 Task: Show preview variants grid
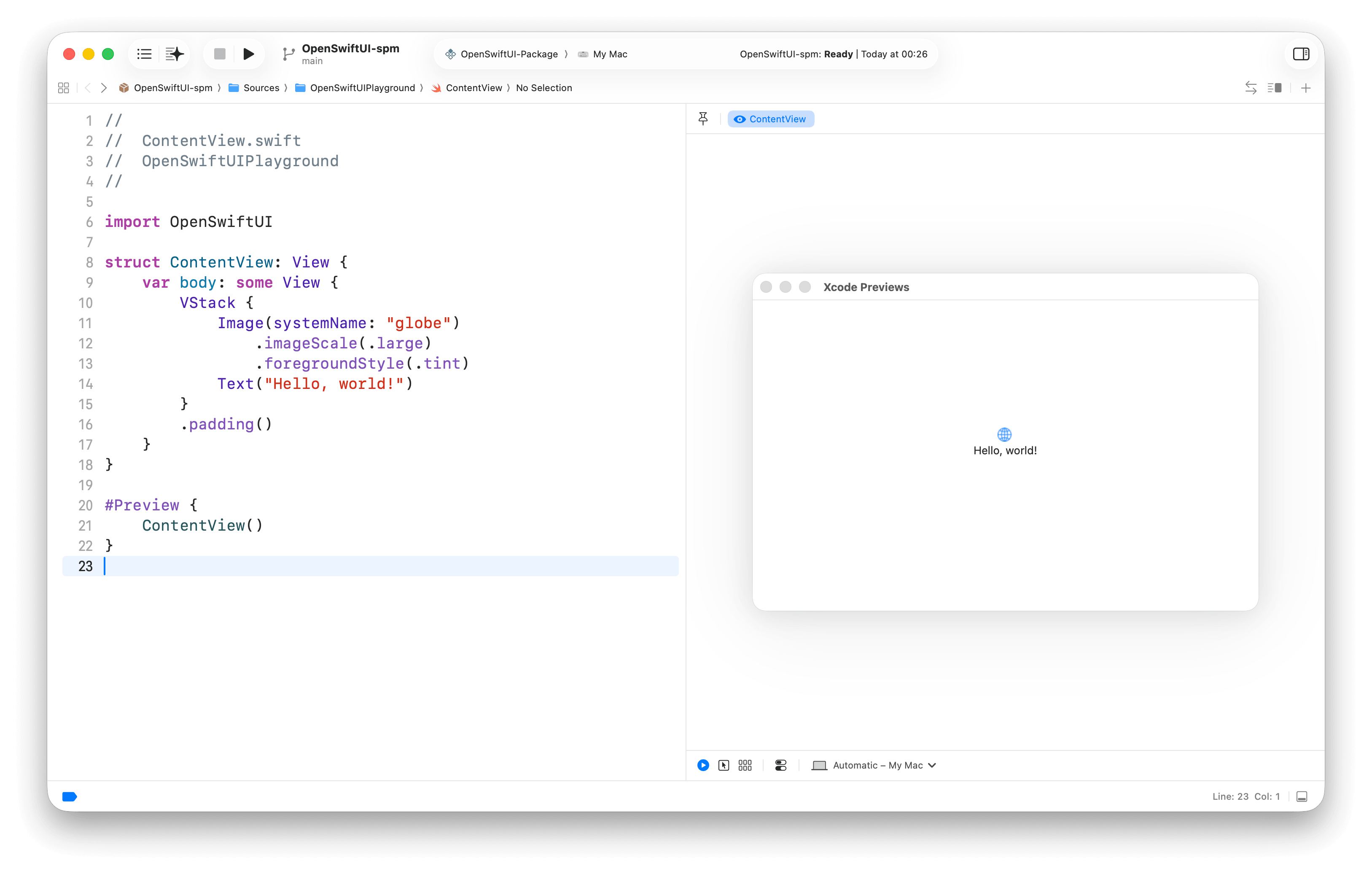click(x=745, y=765)
